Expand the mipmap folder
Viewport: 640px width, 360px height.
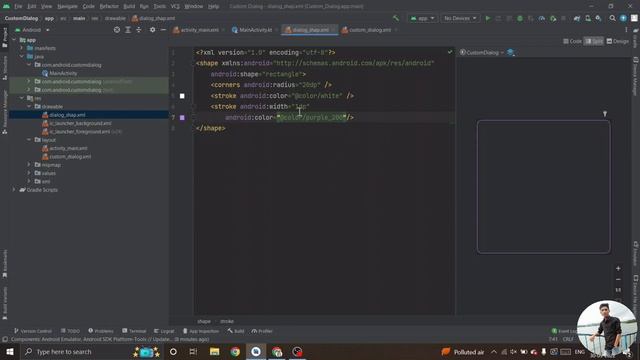pos(29,164)
